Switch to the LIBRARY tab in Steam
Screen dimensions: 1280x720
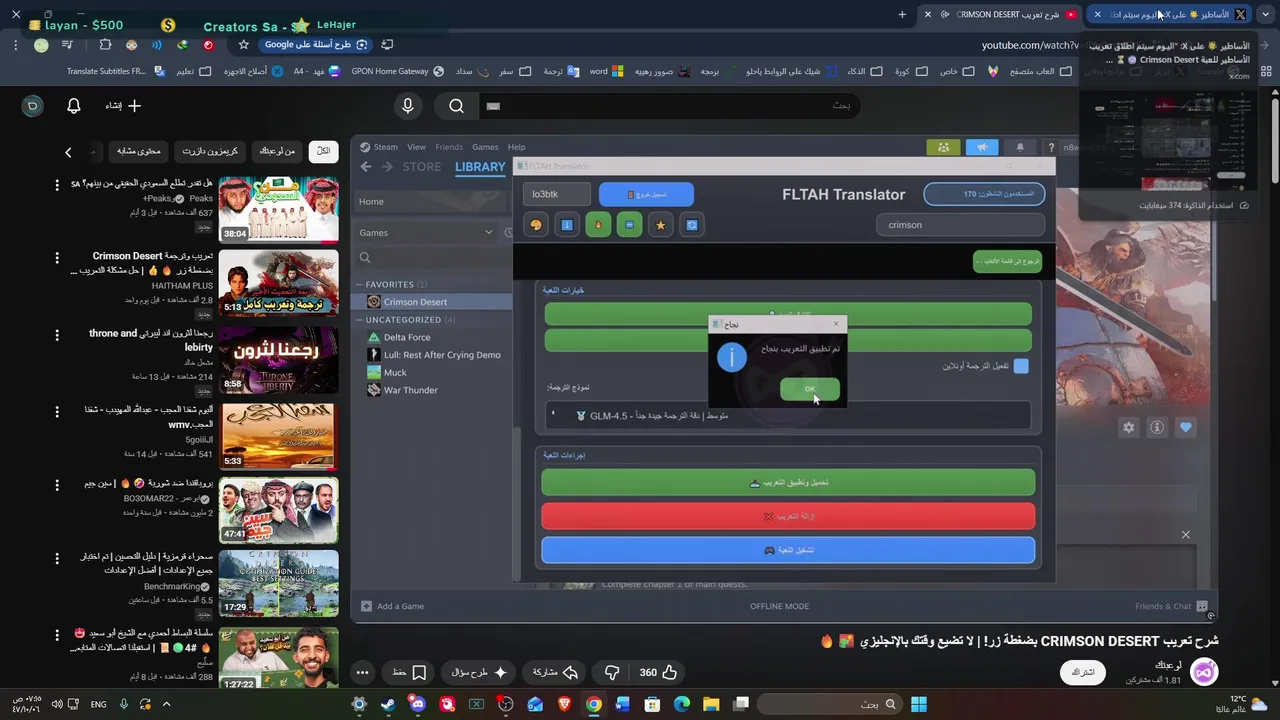point(480,167)
